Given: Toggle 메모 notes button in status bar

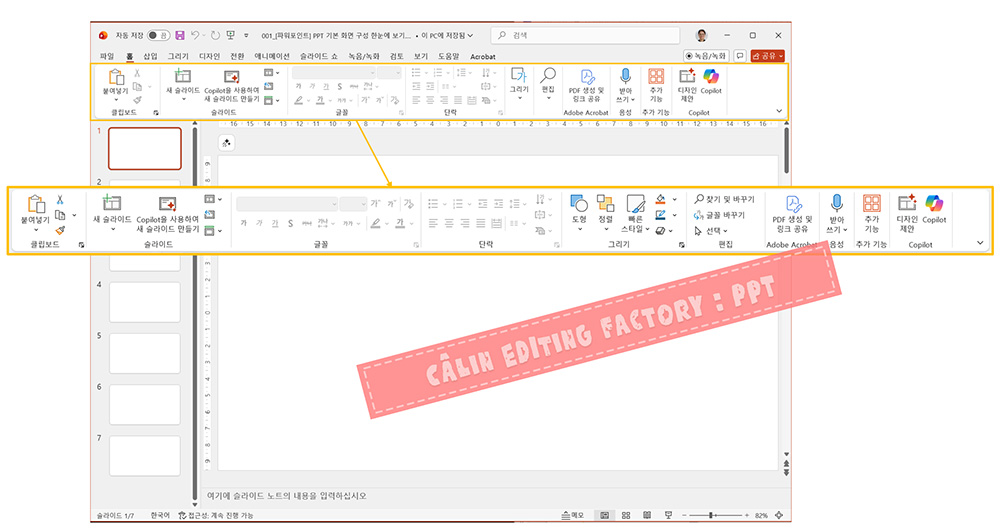Looking at the screenshot, I should (573, 515).
